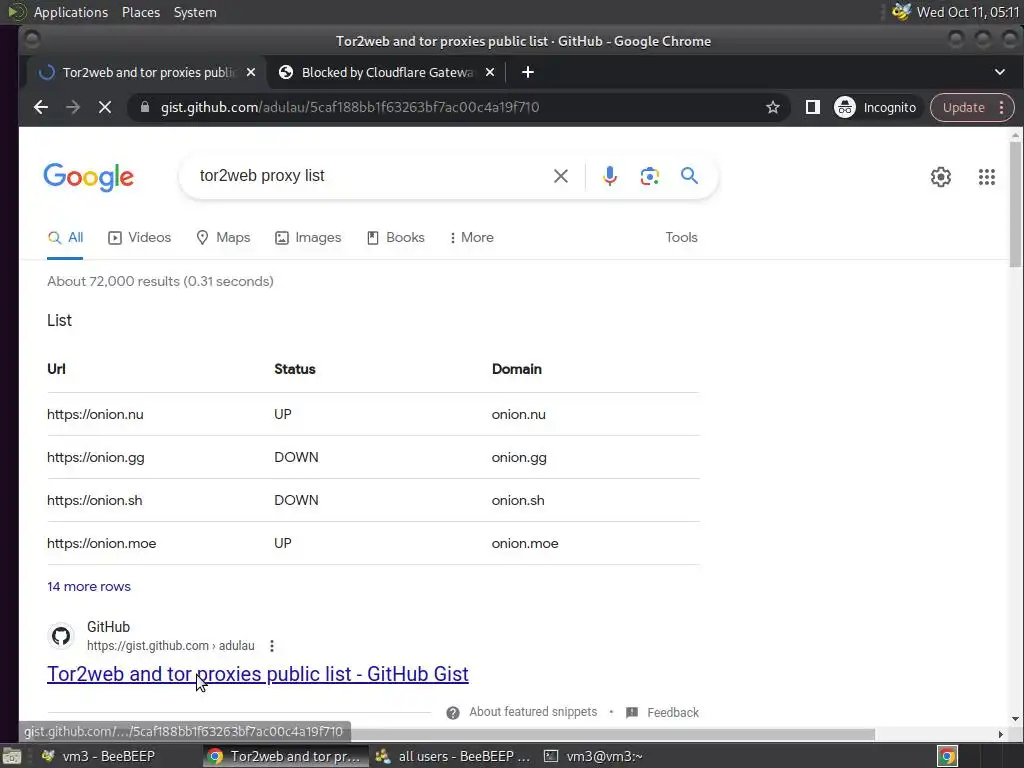
Task: Switch to Maps results
Action: click(x=223, y=238)
